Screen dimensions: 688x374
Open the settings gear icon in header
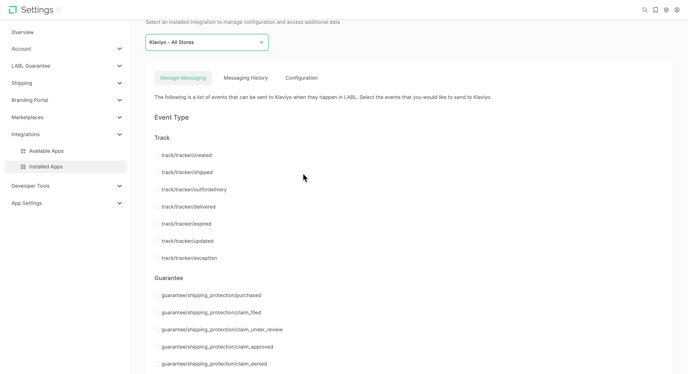[x=666, y=10]
